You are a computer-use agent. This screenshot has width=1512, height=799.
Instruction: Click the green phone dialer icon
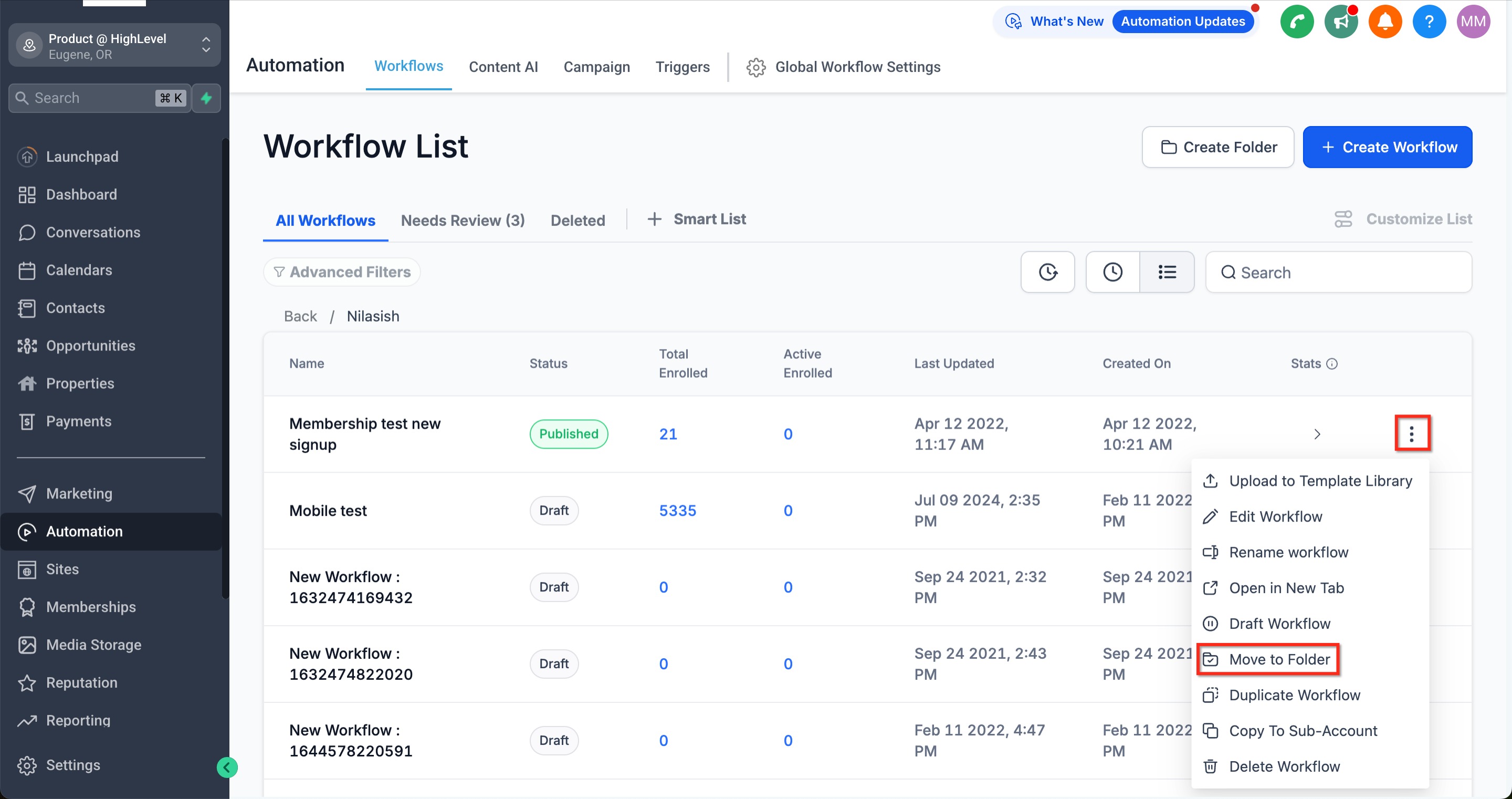click(x=1297, y=22)
